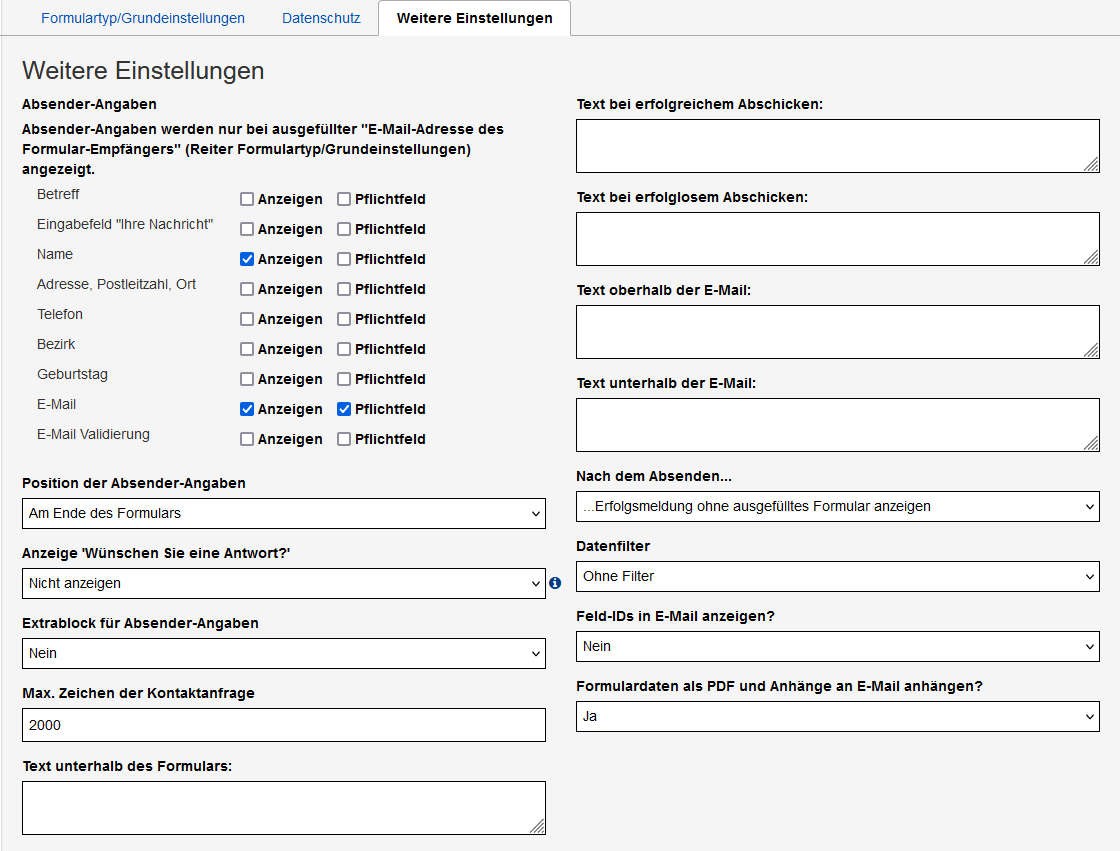Open the 'Anzeige Wünschen Sie eine Antwort?' dropdown
This screenshot has height=851, width=1120.
pyautogui.click(x=283, y=583)
